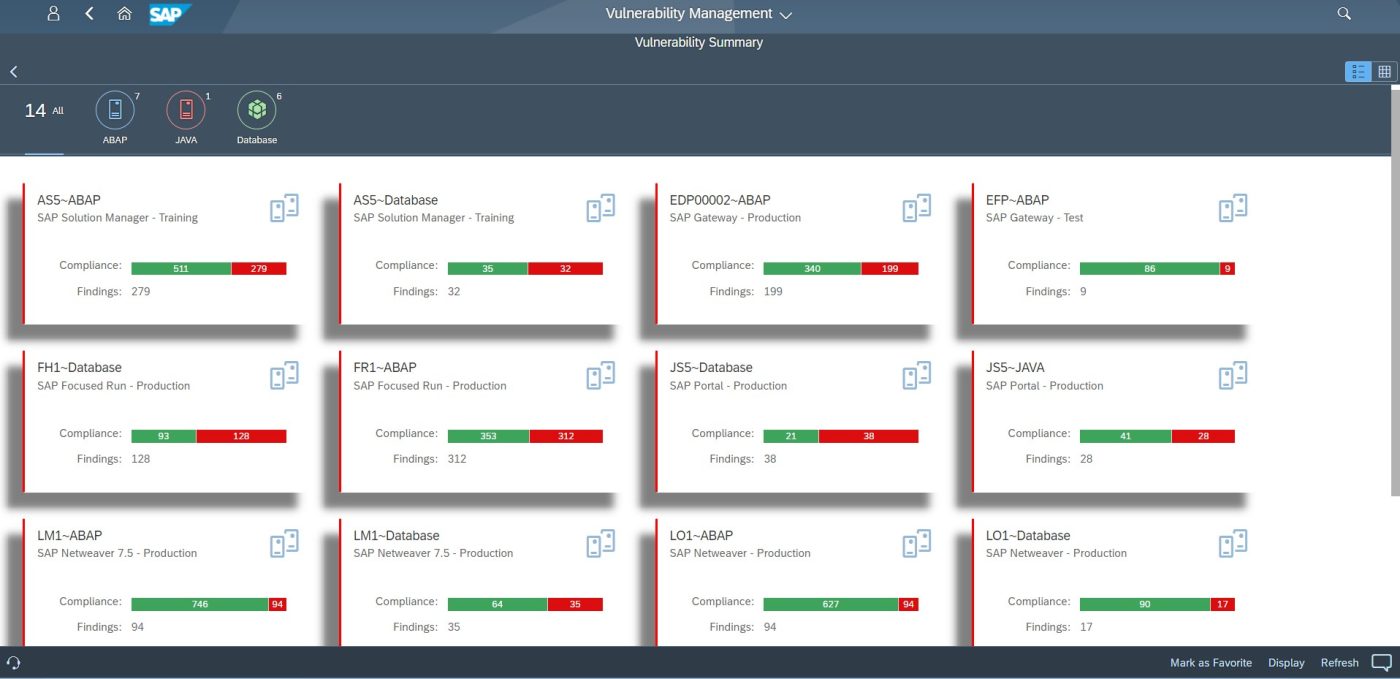Image resolution: width=1400 pixels, height=679 pixels.
Task: Open search with the magnifier icon
Action: [1344, 13]
